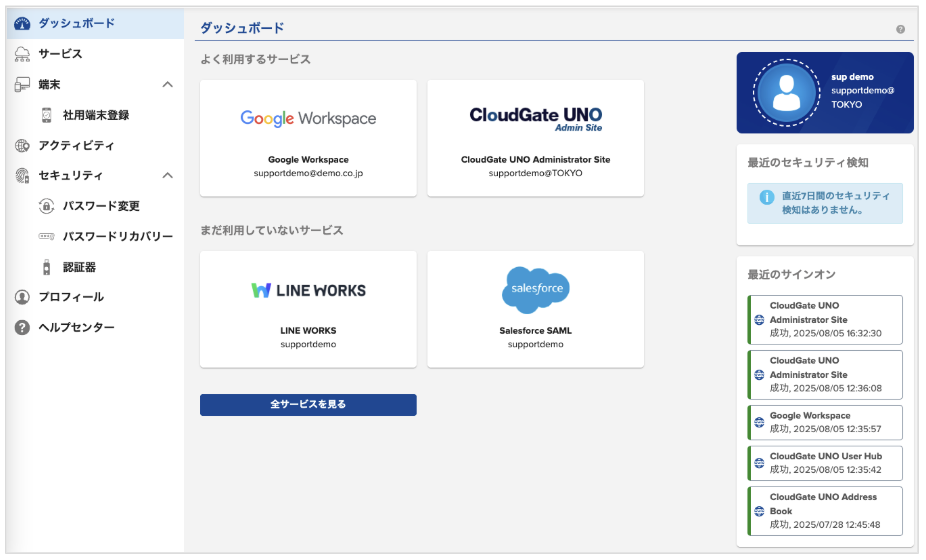Click the セキュリティ fingerprint icon

coord(22,175)
